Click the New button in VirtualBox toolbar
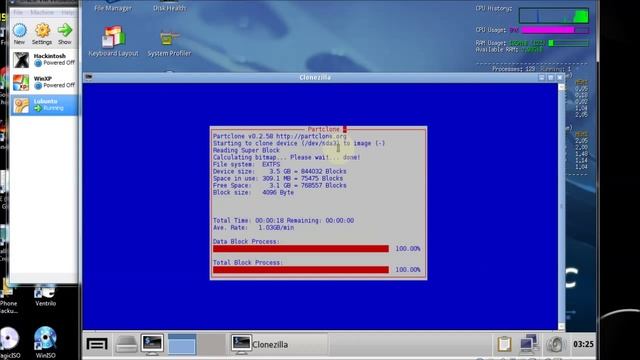640x360 pixels. click(19, 34)
